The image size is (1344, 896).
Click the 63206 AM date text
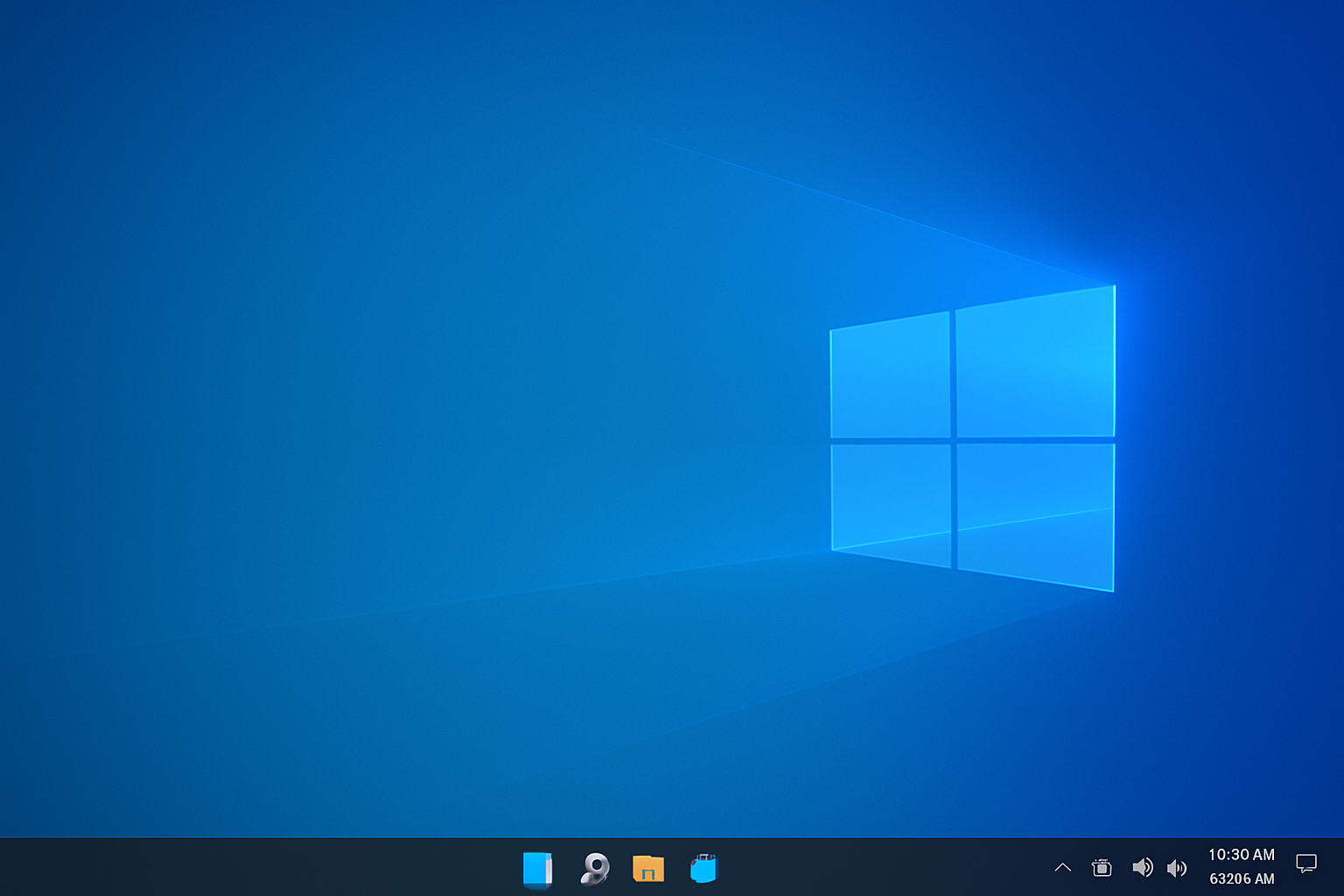tap(1241, 878)
